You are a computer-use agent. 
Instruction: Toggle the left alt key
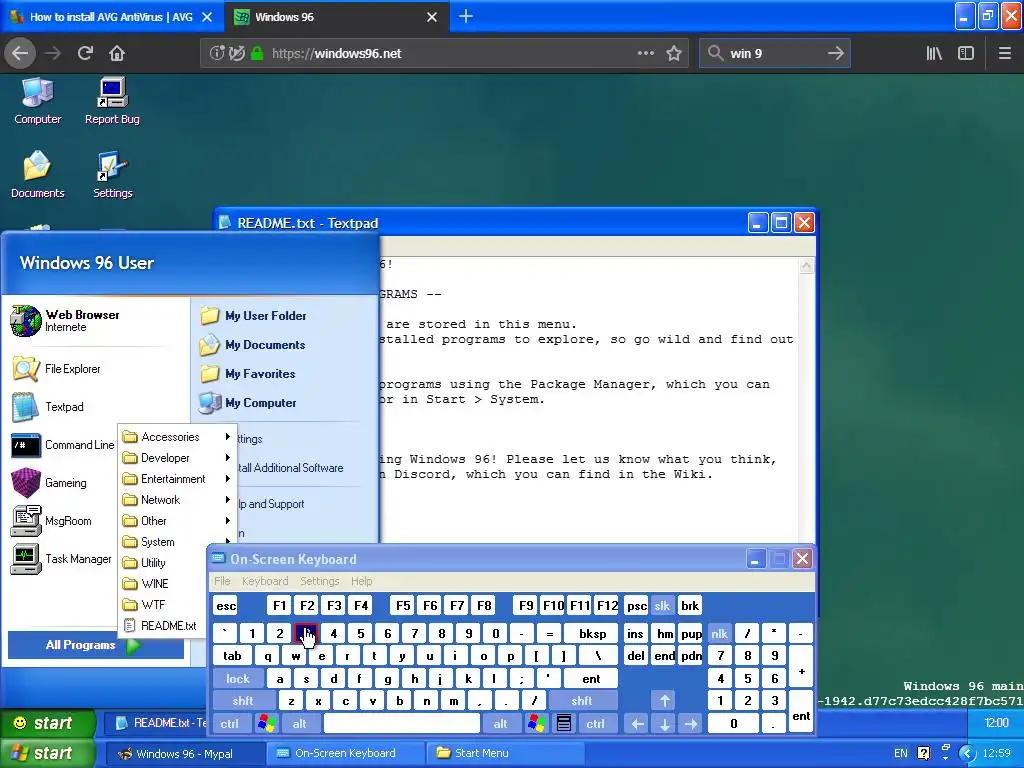pos(300,724)
